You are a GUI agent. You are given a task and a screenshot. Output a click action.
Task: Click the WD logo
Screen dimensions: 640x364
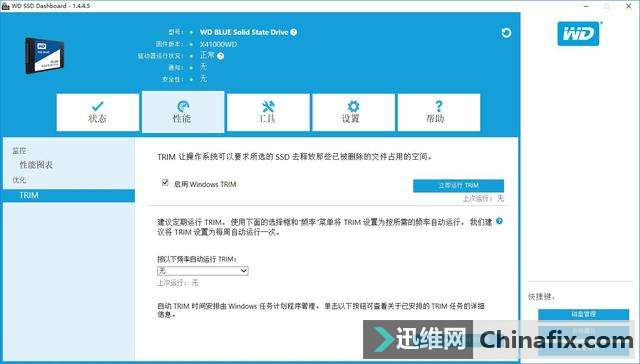point(578,34)
